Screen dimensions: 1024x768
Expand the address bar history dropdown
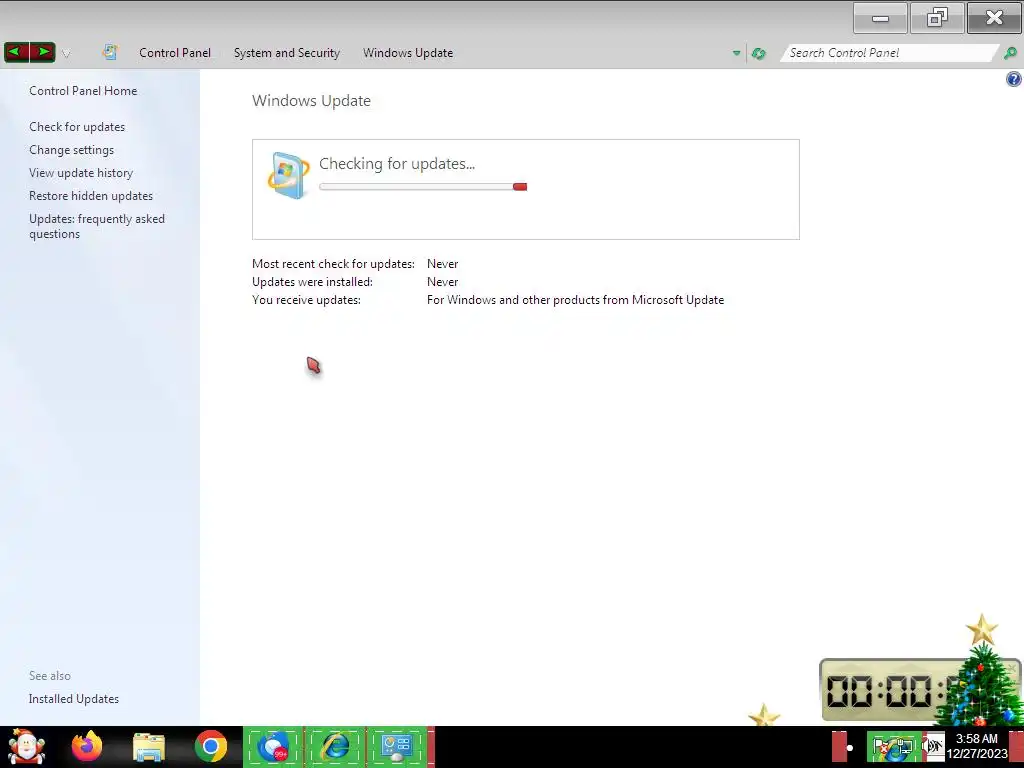coord(736,54)
